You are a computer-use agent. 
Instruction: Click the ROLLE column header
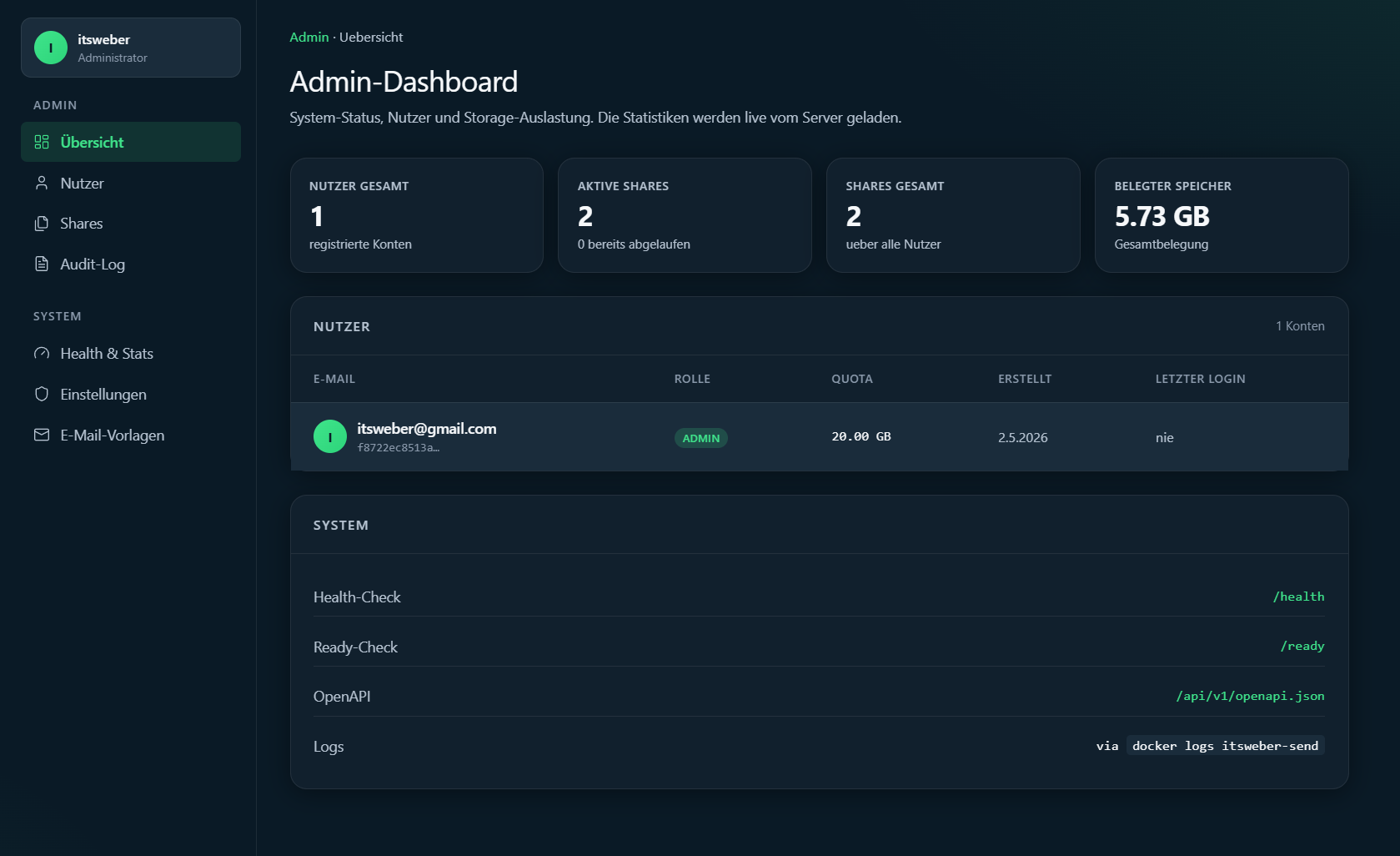click(x=692, y=379)
